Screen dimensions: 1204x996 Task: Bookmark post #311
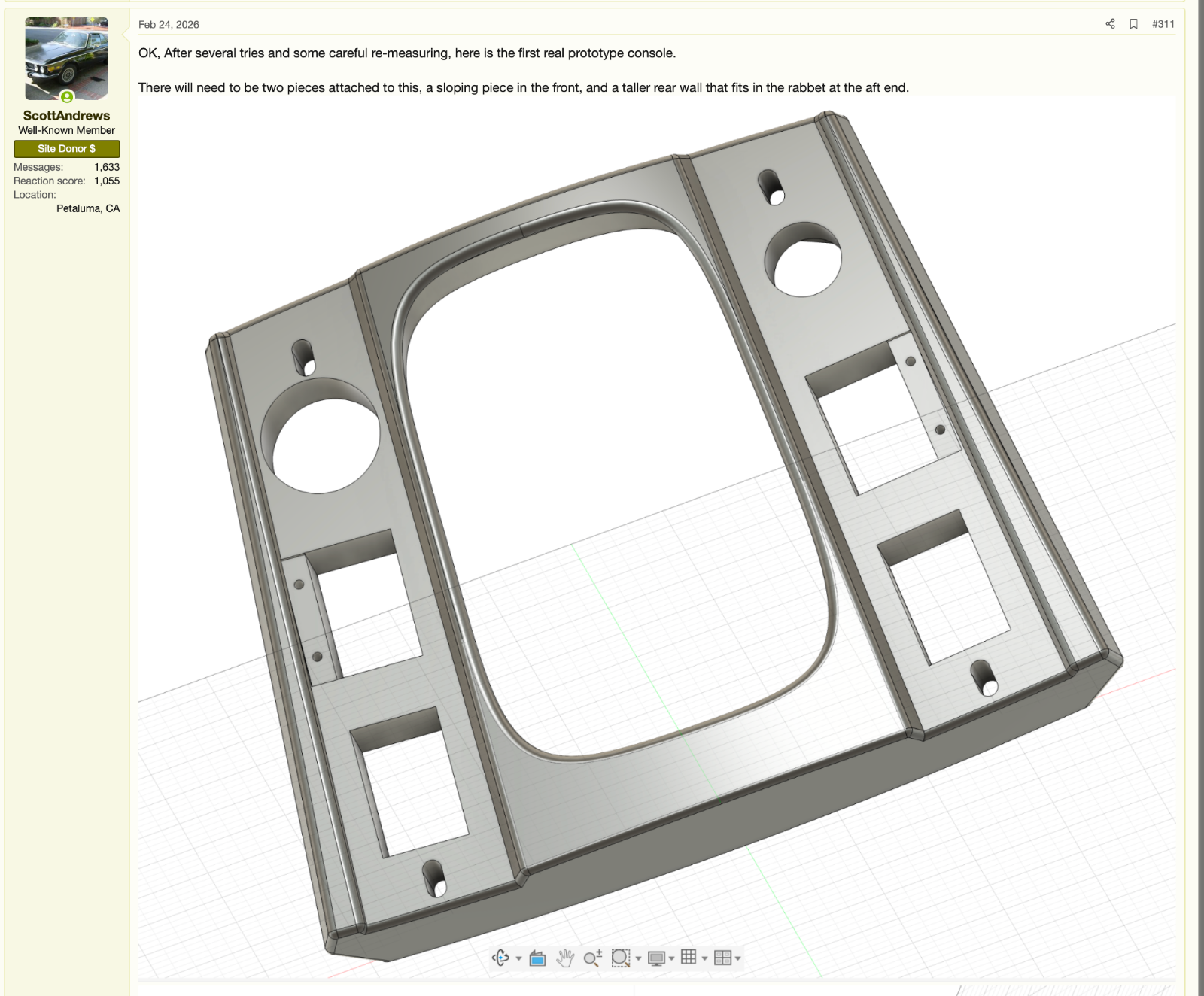(x=1133, y=24)
